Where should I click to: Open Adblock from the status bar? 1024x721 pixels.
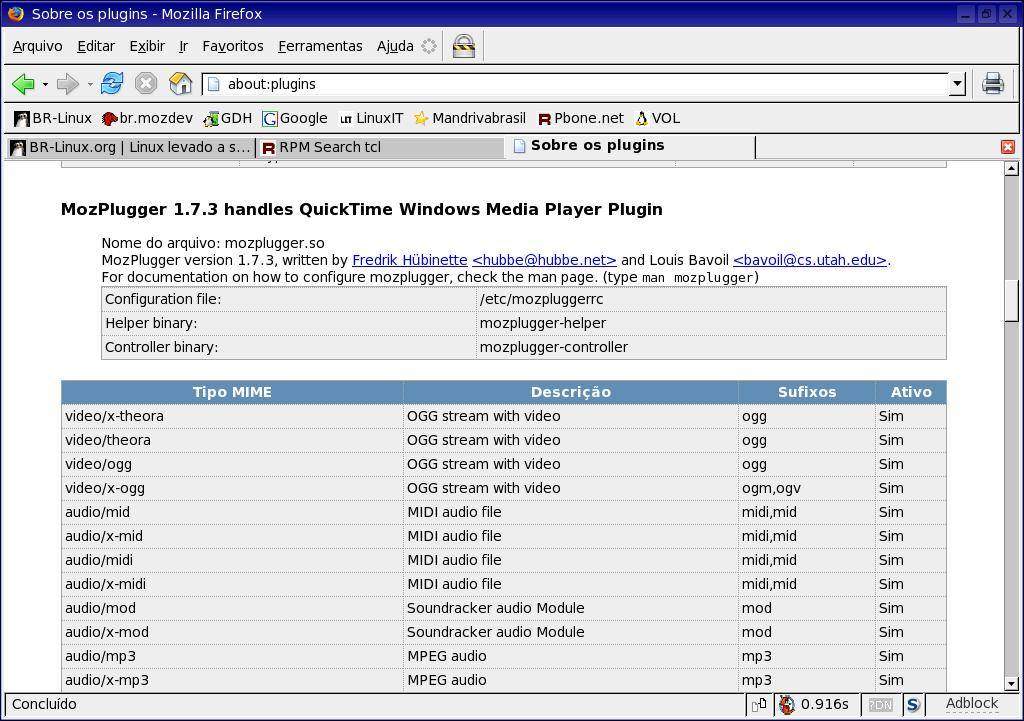point(972,703)
